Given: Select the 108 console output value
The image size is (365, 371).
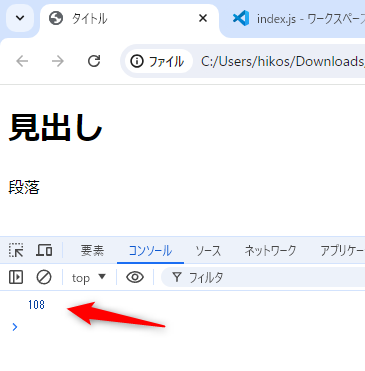Looking at the screenshot, I should point(36,305).
